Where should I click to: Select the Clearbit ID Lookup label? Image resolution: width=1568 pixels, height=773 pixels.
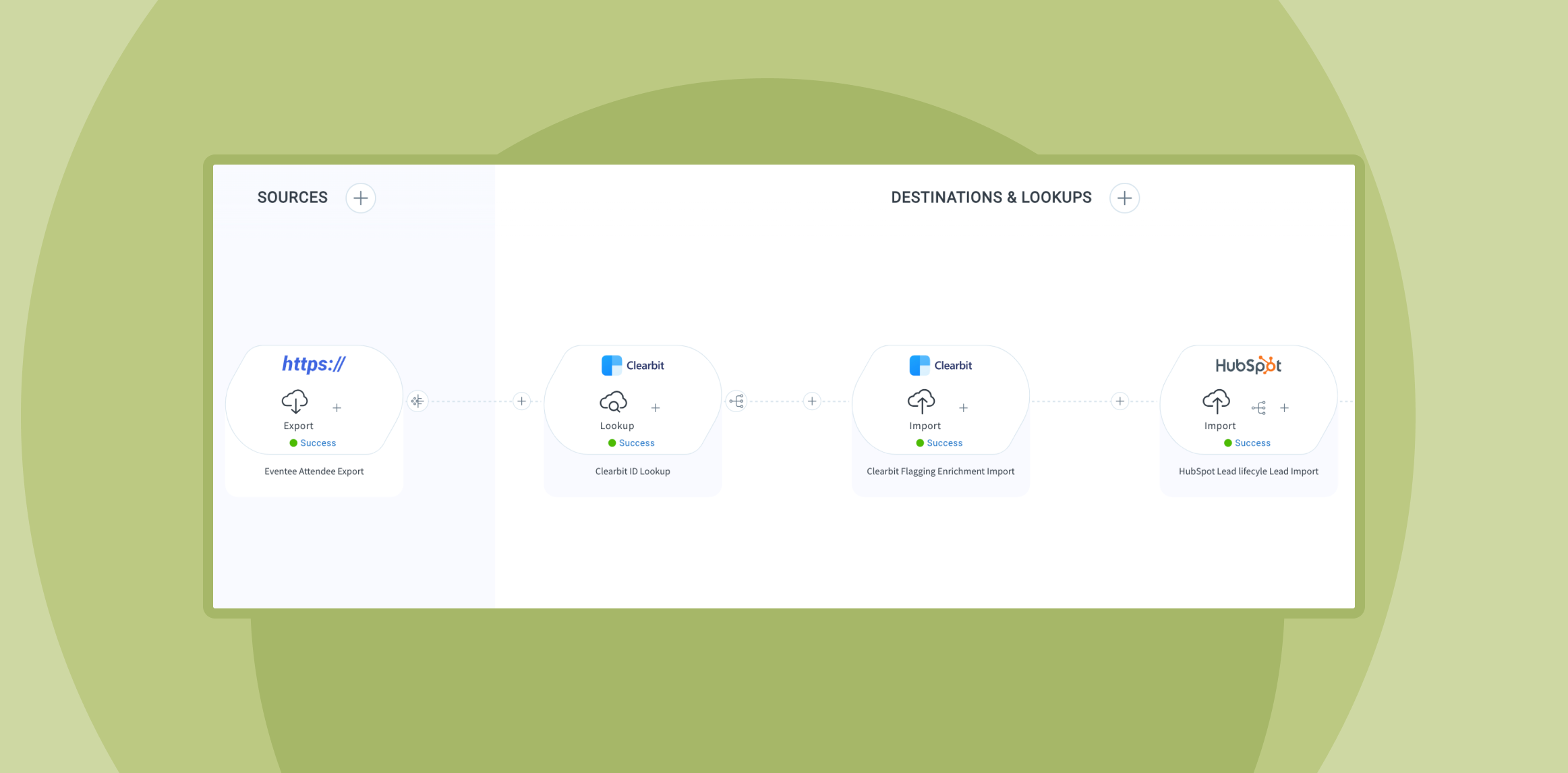[633, 471]
